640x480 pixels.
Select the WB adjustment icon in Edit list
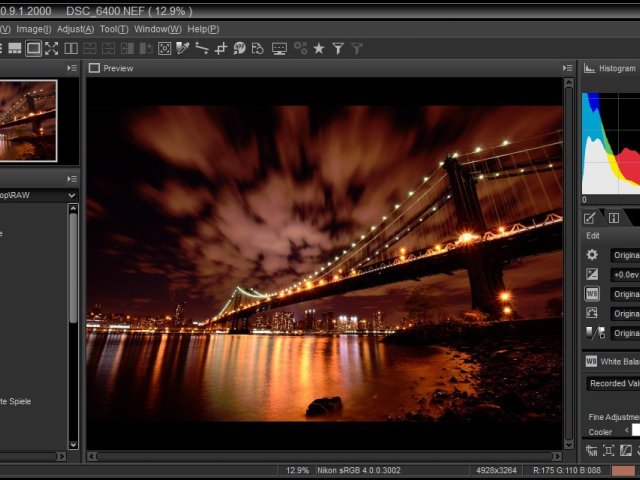click(x=592, y=294)
